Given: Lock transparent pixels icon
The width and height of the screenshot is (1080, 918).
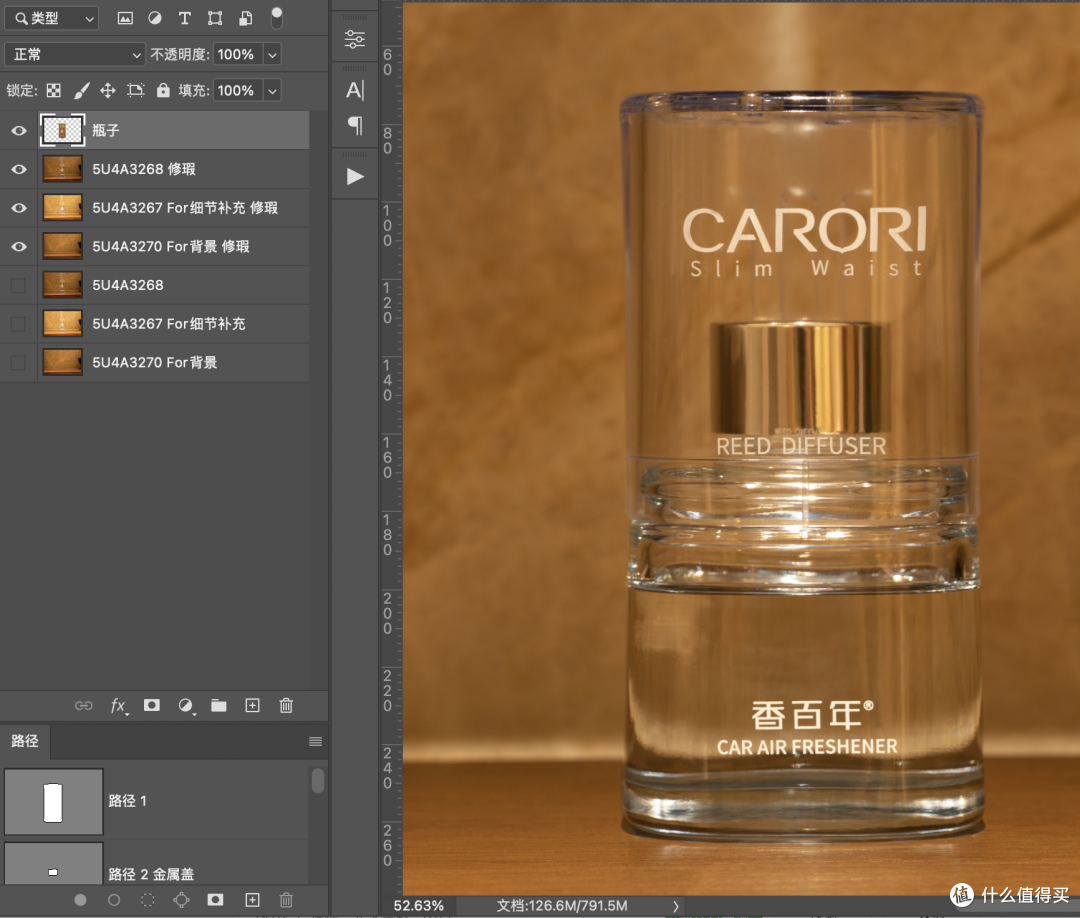Looking at the screenshot, I should [54, 90].
